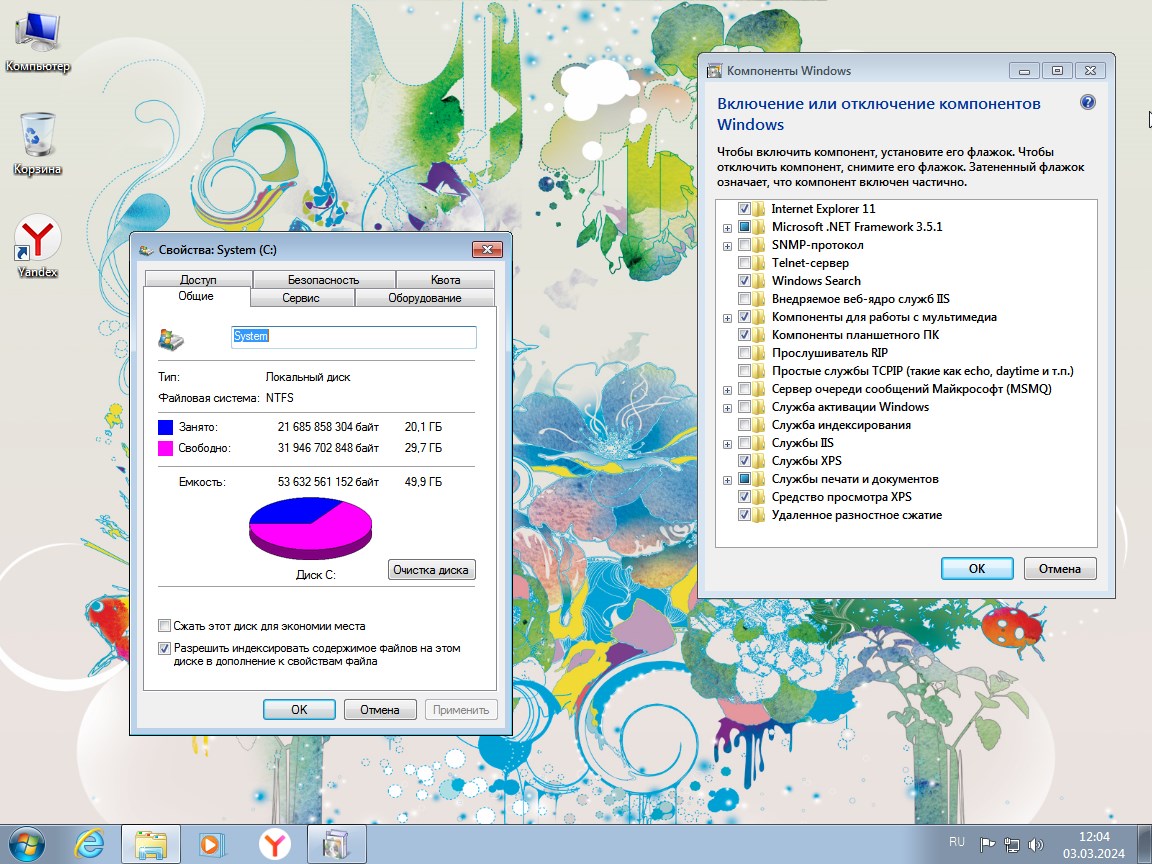Viewport: 1152px width, 864px height.
Task: Open the Компьютер desktop icon
Action: click(37, 42)
